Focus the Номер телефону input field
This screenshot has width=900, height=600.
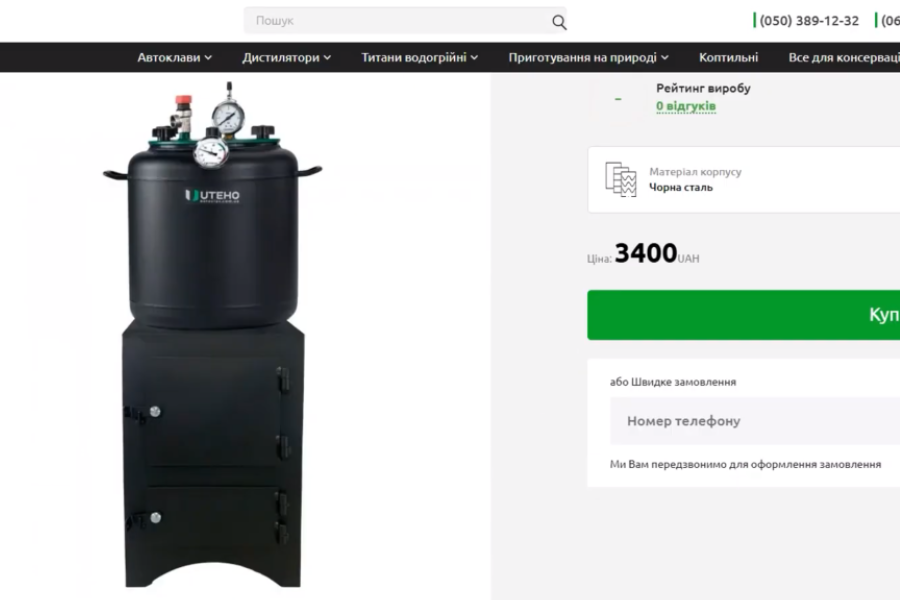[x=755, y=421]
